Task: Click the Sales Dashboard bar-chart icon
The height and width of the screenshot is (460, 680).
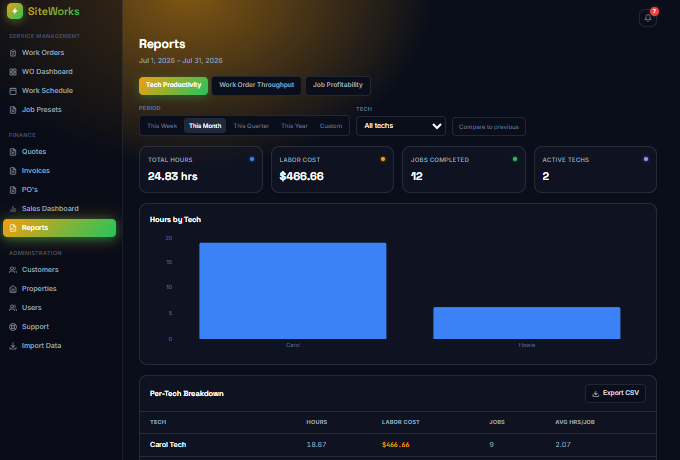Action: [13, 209]
